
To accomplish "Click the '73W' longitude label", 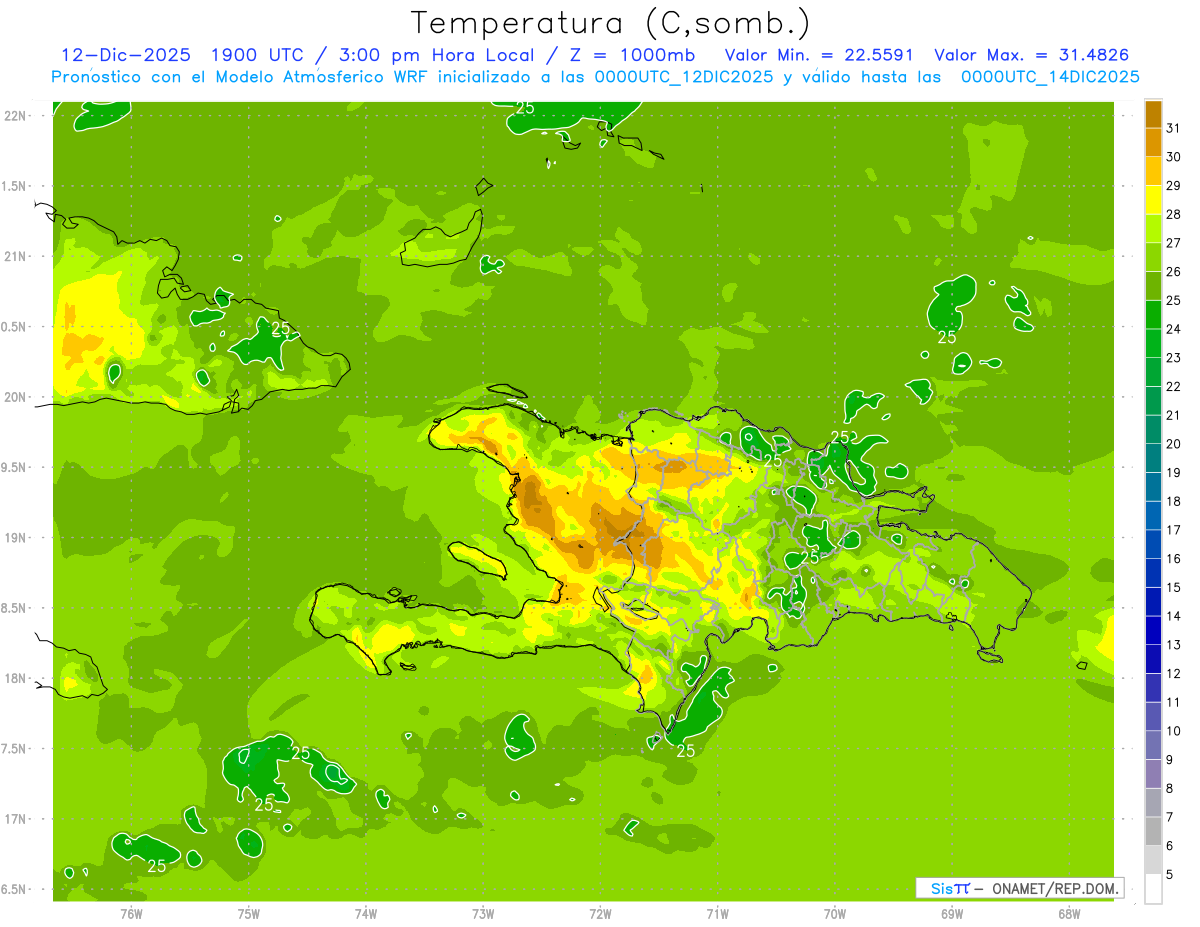I will coord(483,913).
